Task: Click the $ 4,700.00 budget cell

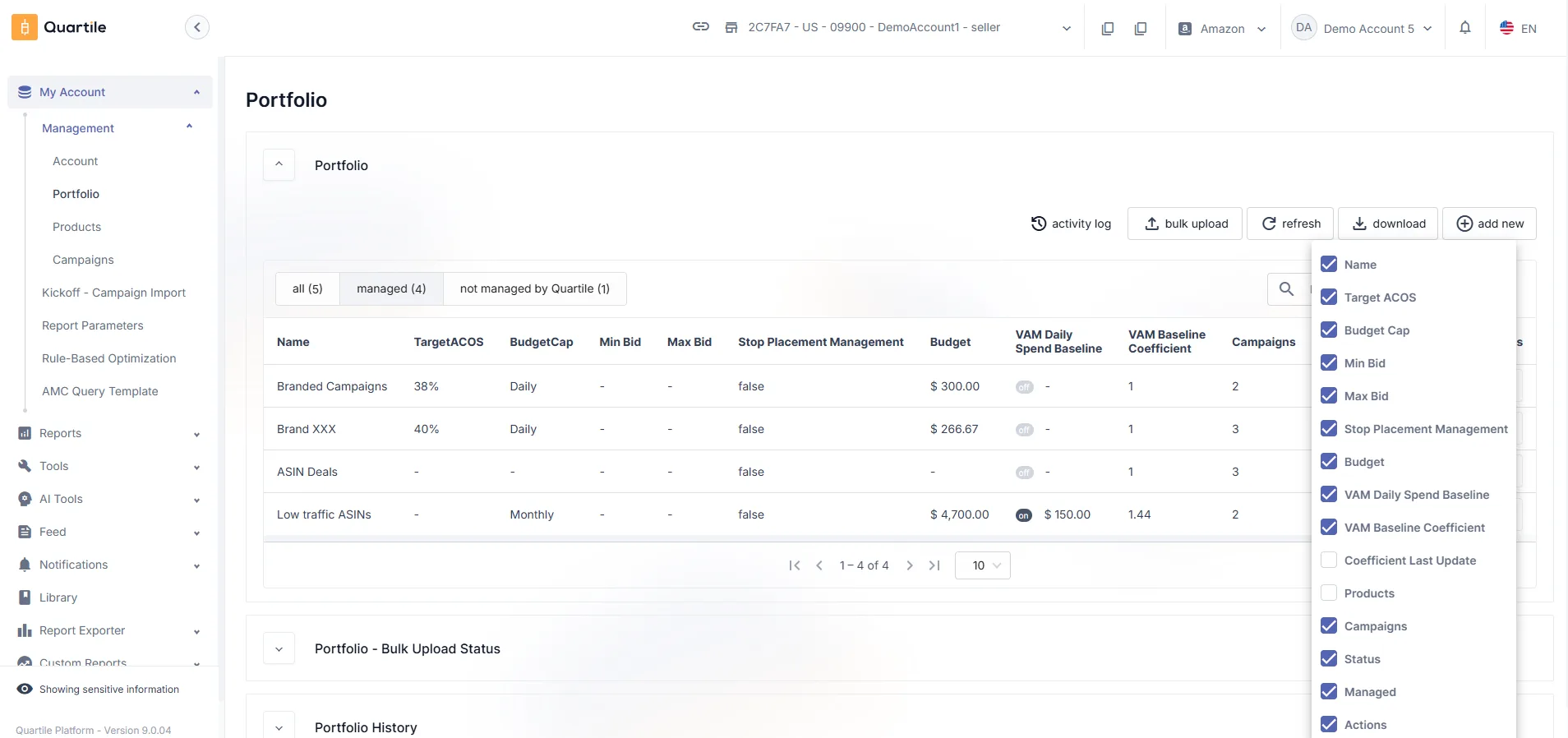Action: click(x=960, y=514)
